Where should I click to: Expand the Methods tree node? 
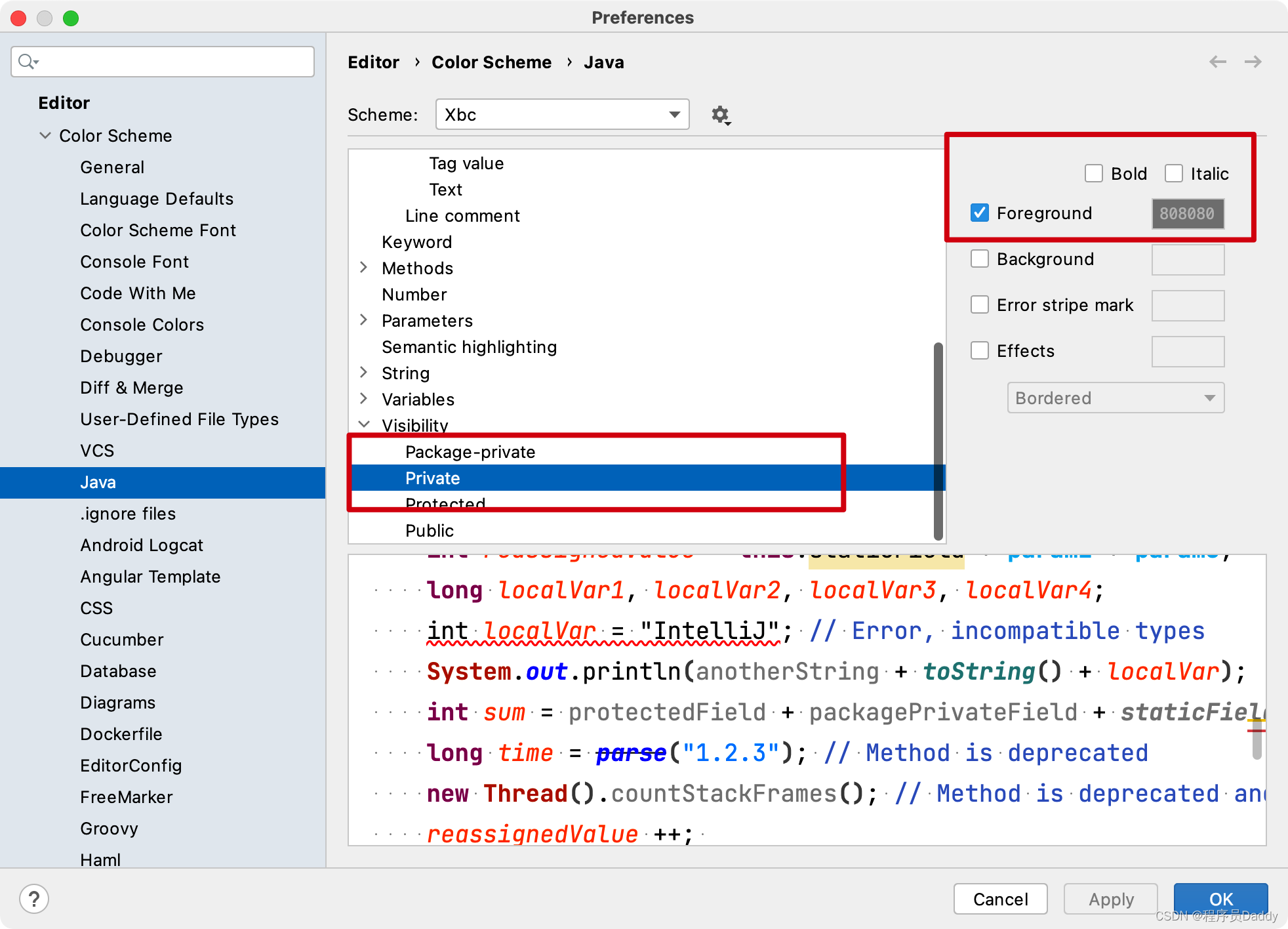point(364,268)
